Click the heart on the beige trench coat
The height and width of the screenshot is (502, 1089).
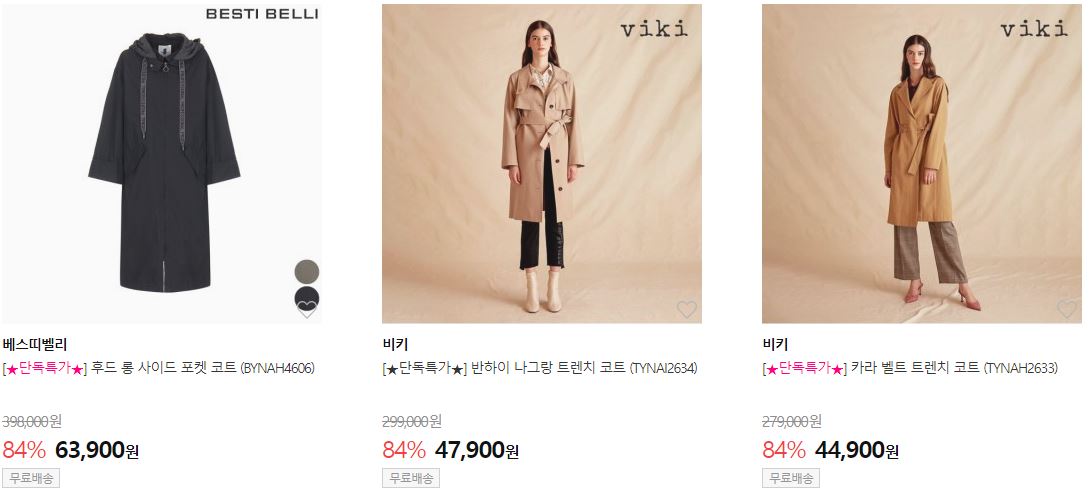point(686,310)
